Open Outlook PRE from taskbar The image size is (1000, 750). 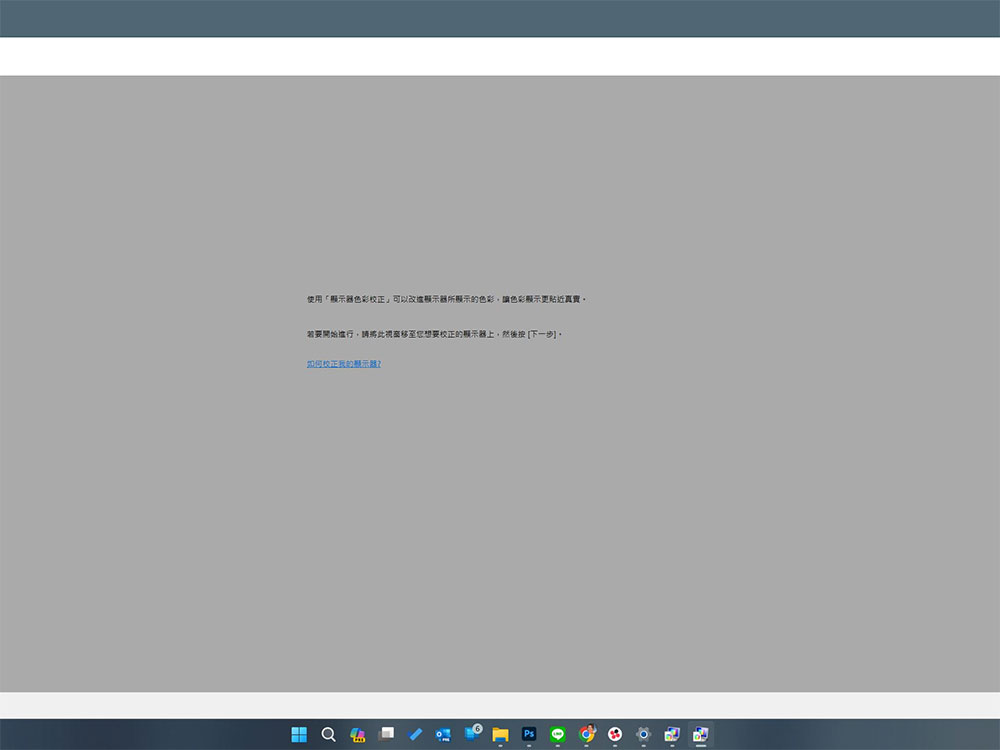[443, 735]
